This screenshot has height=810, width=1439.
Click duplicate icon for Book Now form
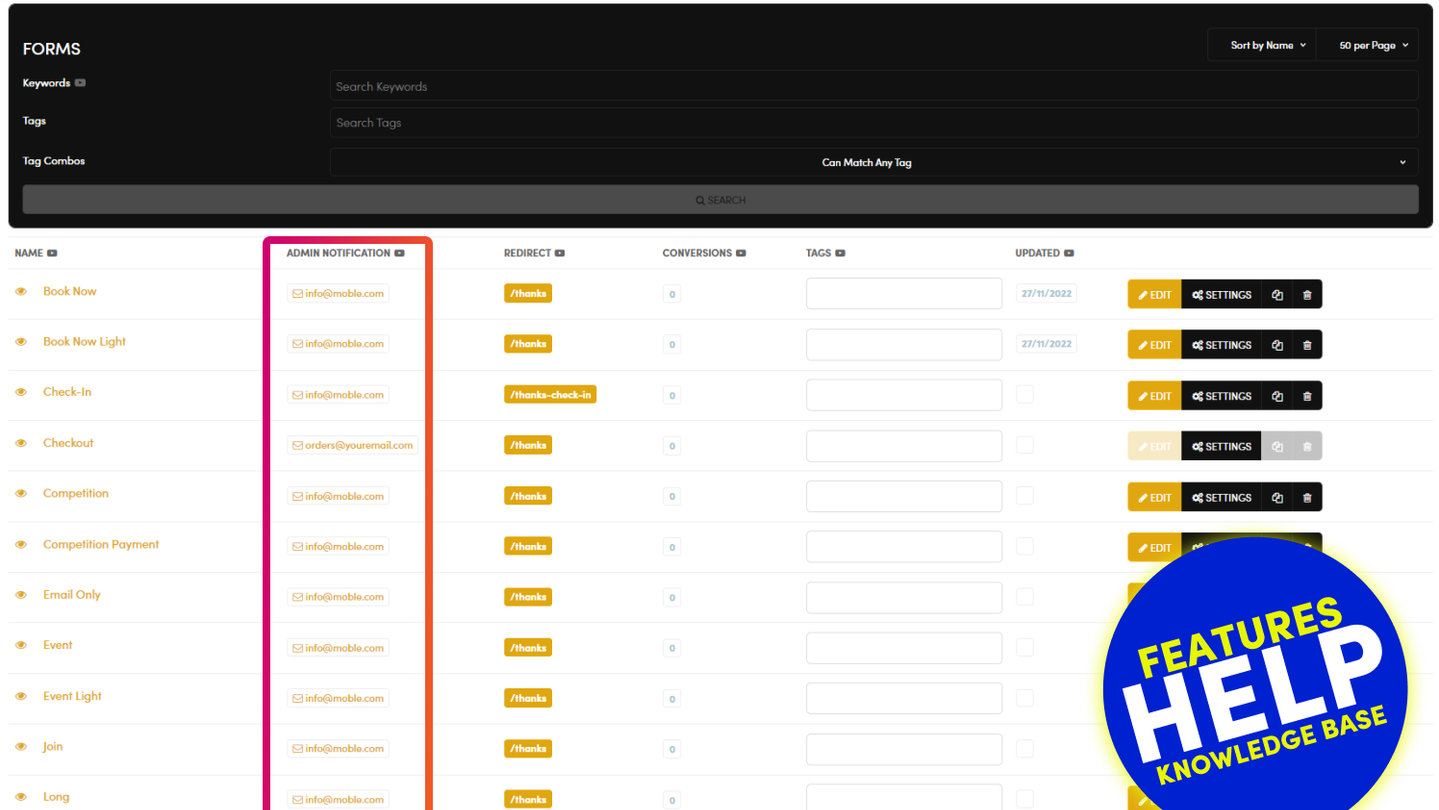[x=1277, y=295]
